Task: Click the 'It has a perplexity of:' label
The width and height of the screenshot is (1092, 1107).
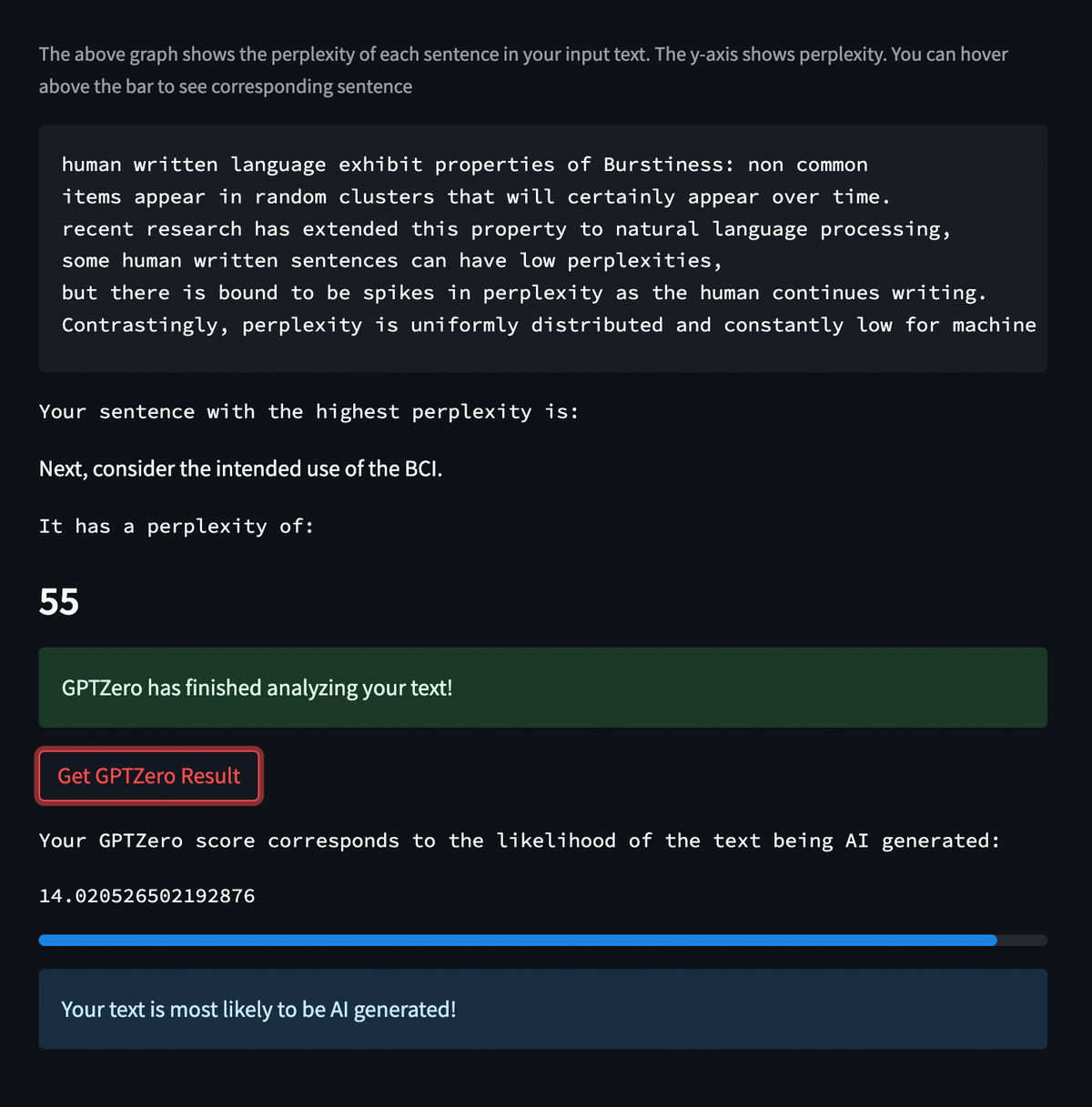Action: point(177,527)
